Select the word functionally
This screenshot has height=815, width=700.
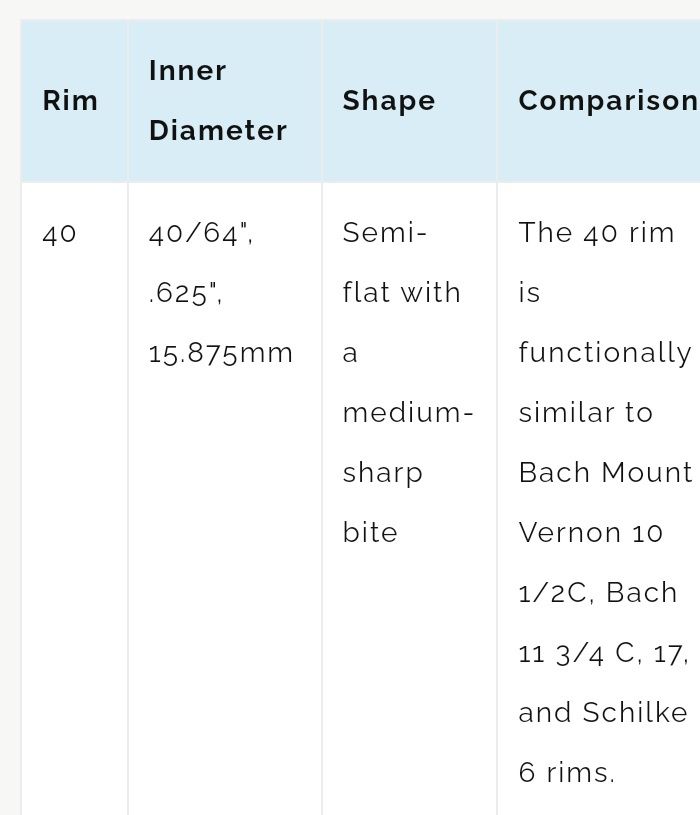[605, 353]
